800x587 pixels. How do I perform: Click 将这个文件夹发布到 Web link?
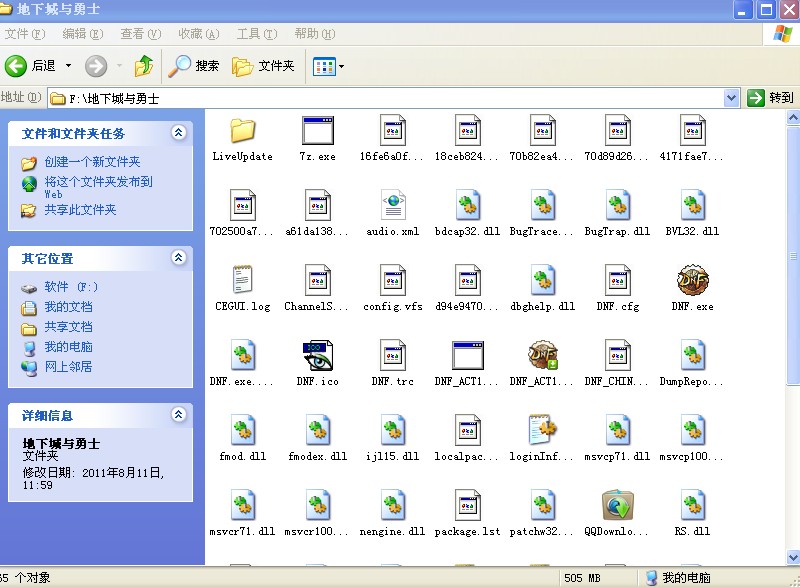98,187
